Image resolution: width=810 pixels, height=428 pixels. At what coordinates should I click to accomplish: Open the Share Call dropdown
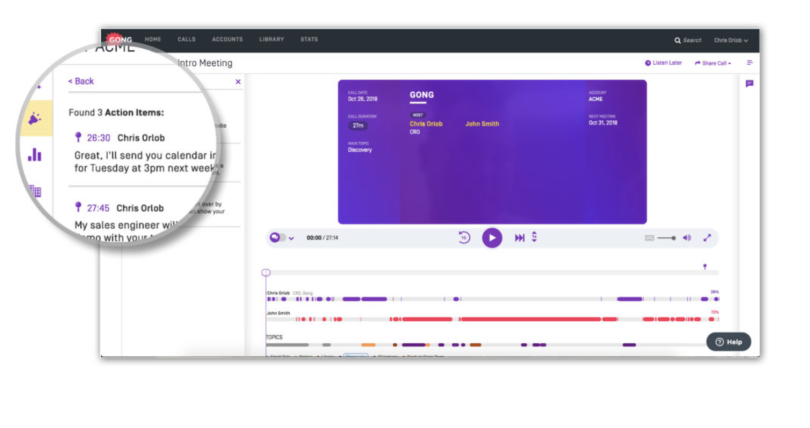pyautogui.click(x=713, y=63)
